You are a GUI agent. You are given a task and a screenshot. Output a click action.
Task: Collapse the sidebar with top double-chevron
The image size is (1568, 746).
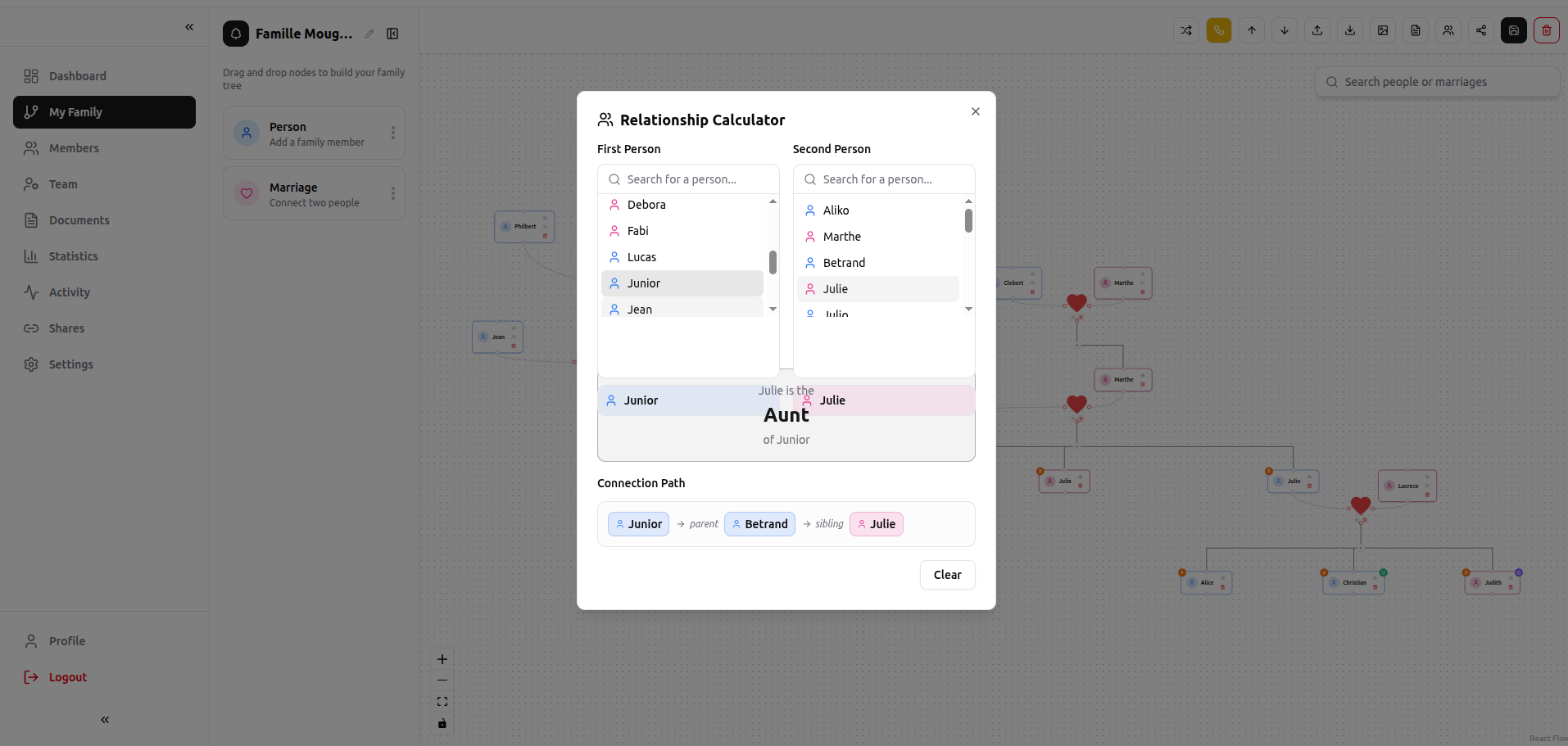click(189, 27)
